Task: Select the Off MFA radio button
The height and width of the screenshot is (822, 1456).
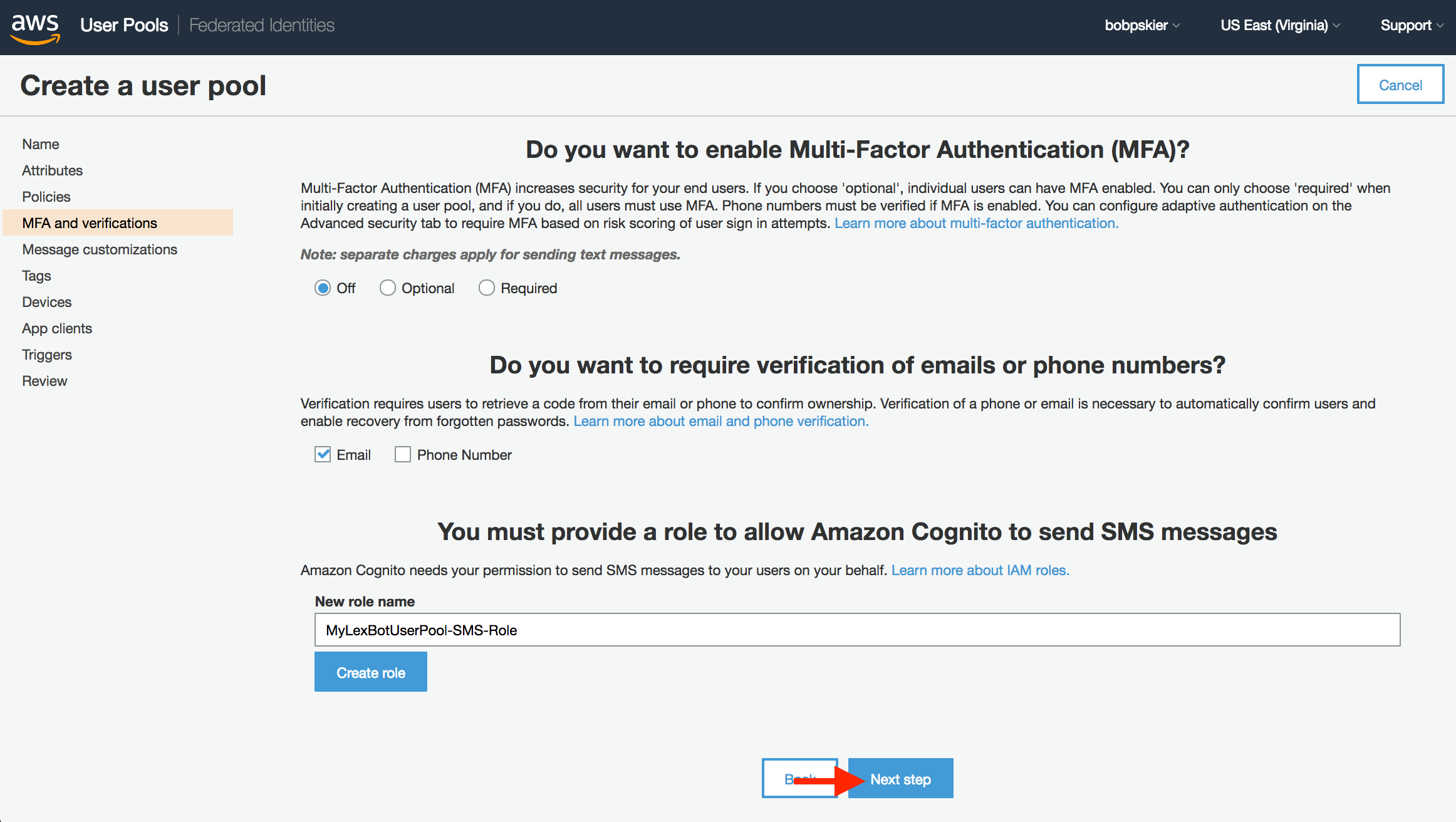Action: 323,288
